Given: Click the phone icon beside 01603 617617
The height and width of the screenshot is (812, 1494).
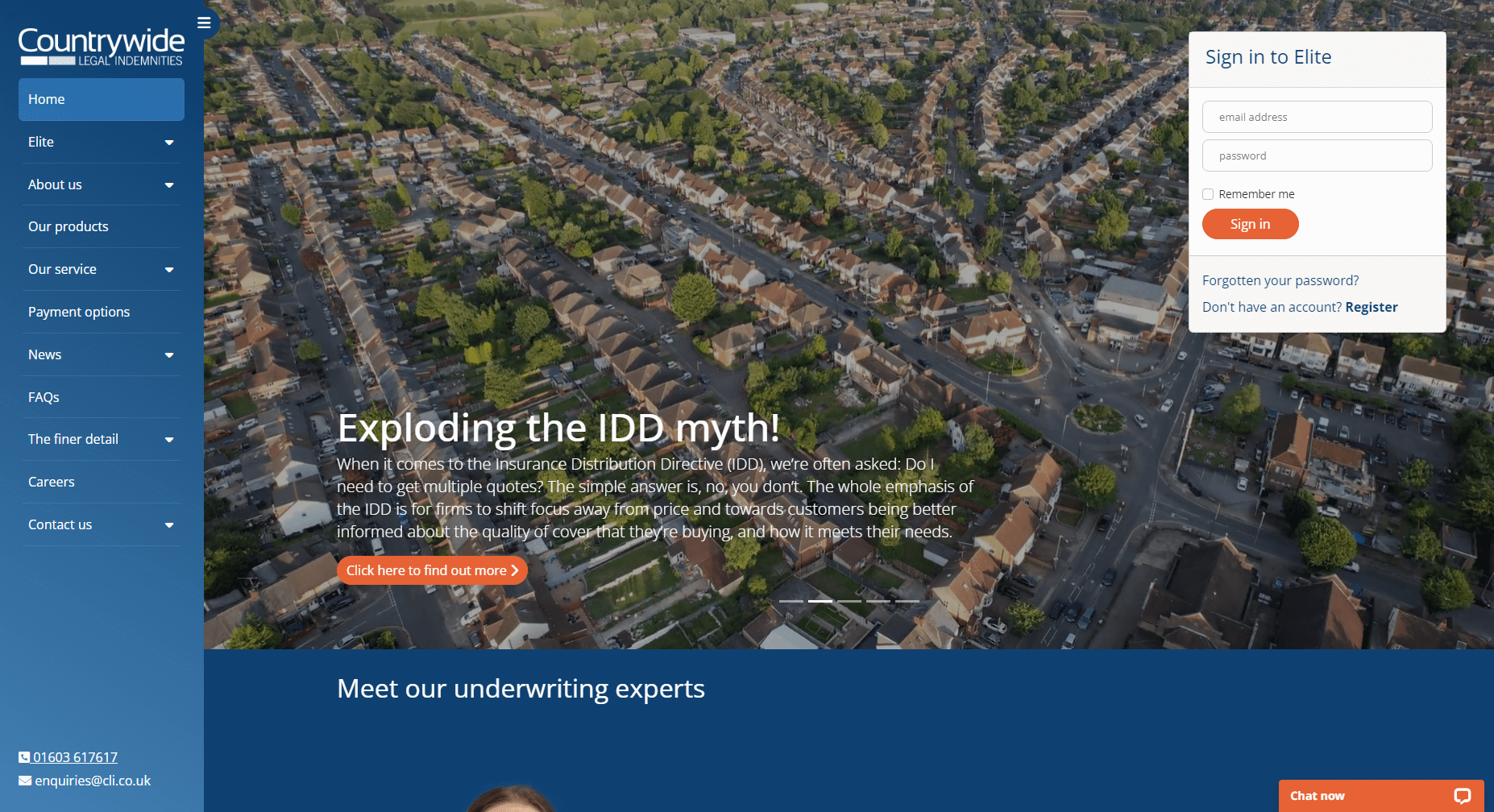Looking at the screenshot, I should pos(24,757).
